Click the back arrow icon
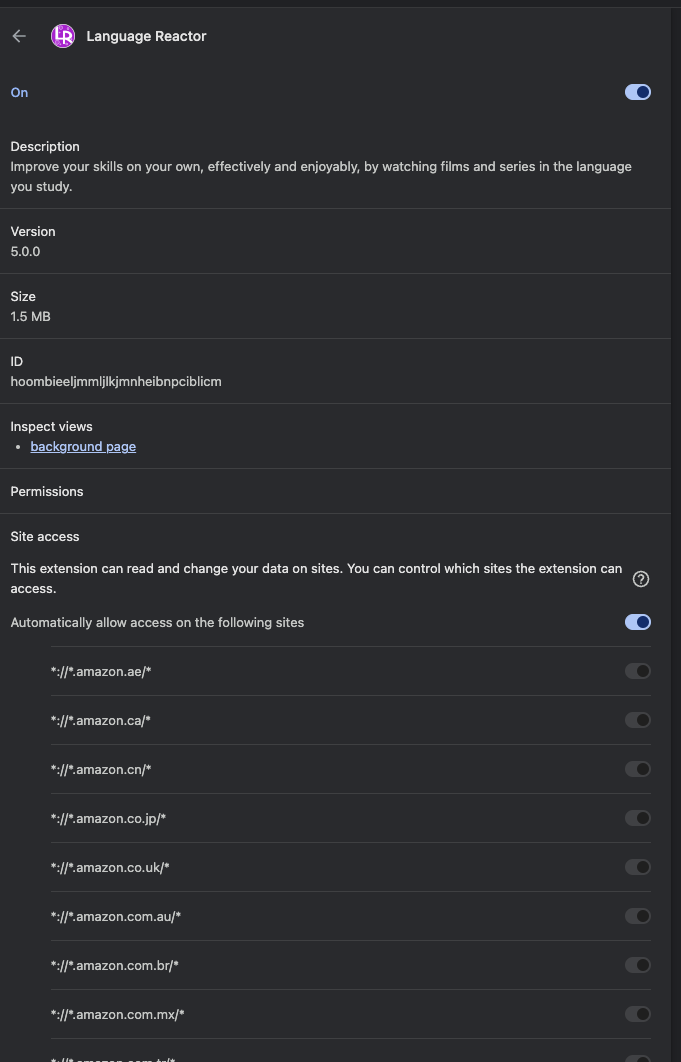This screenshot has height=1062, width=681. [19, 36]
